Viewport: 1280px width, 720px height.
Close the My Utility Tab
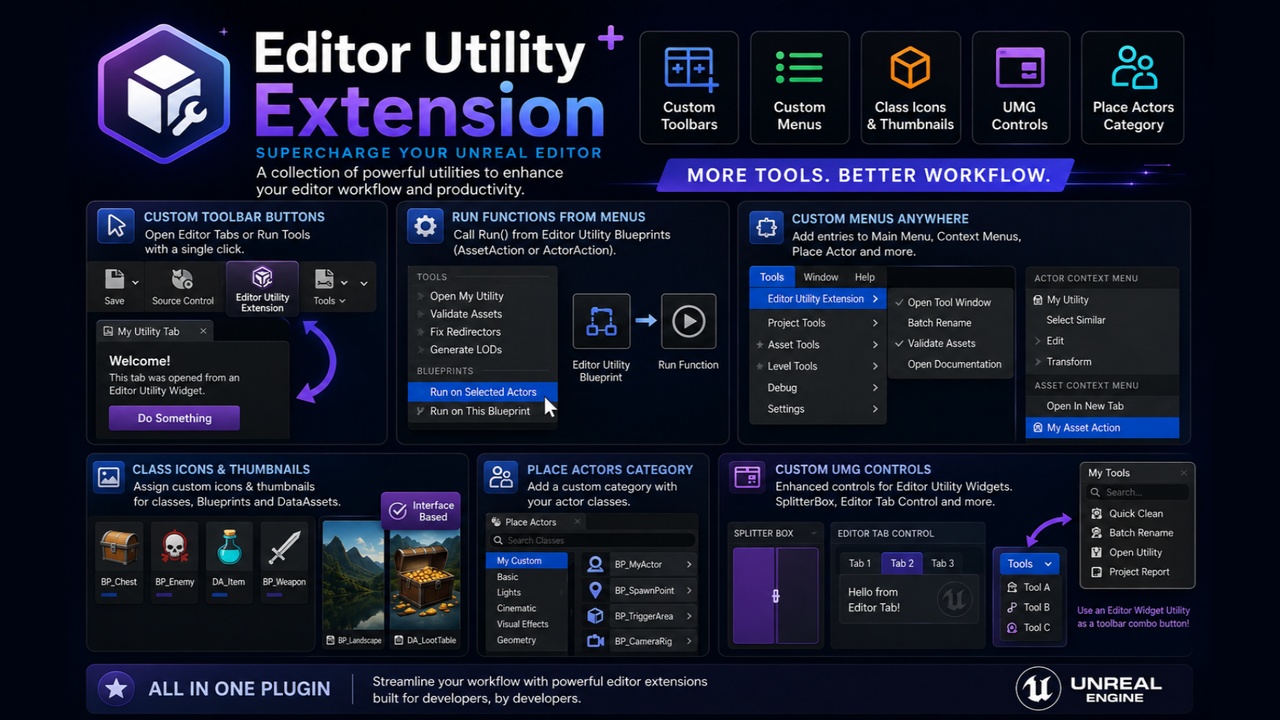(203, 331)
